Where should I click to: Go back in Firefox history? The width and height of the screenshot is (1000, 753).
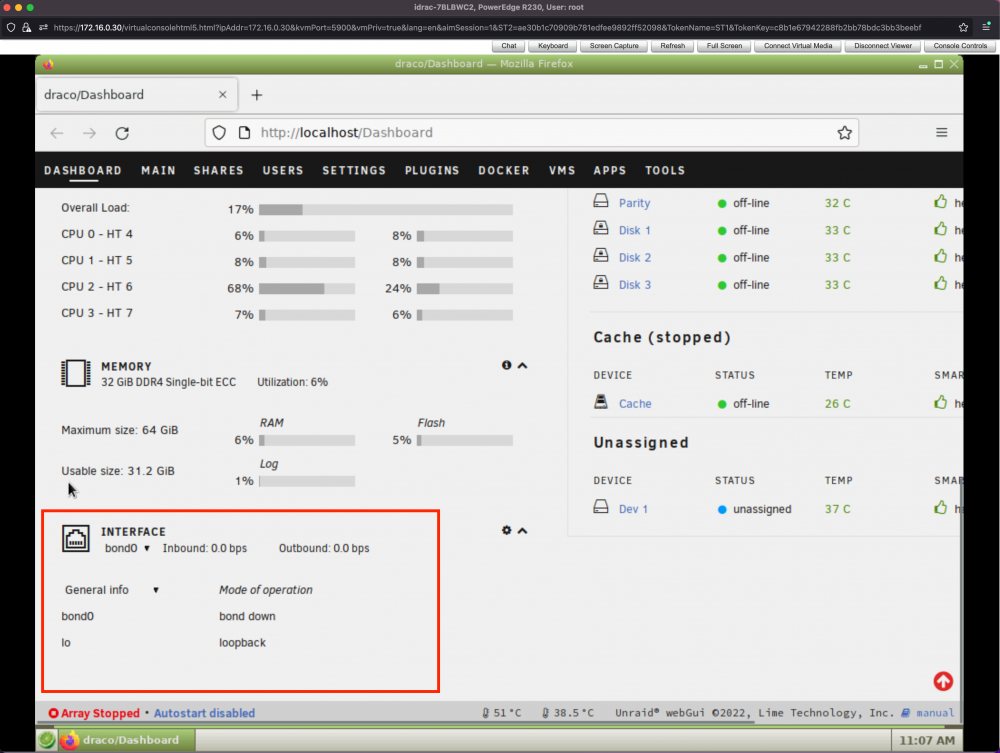[57, 133]
